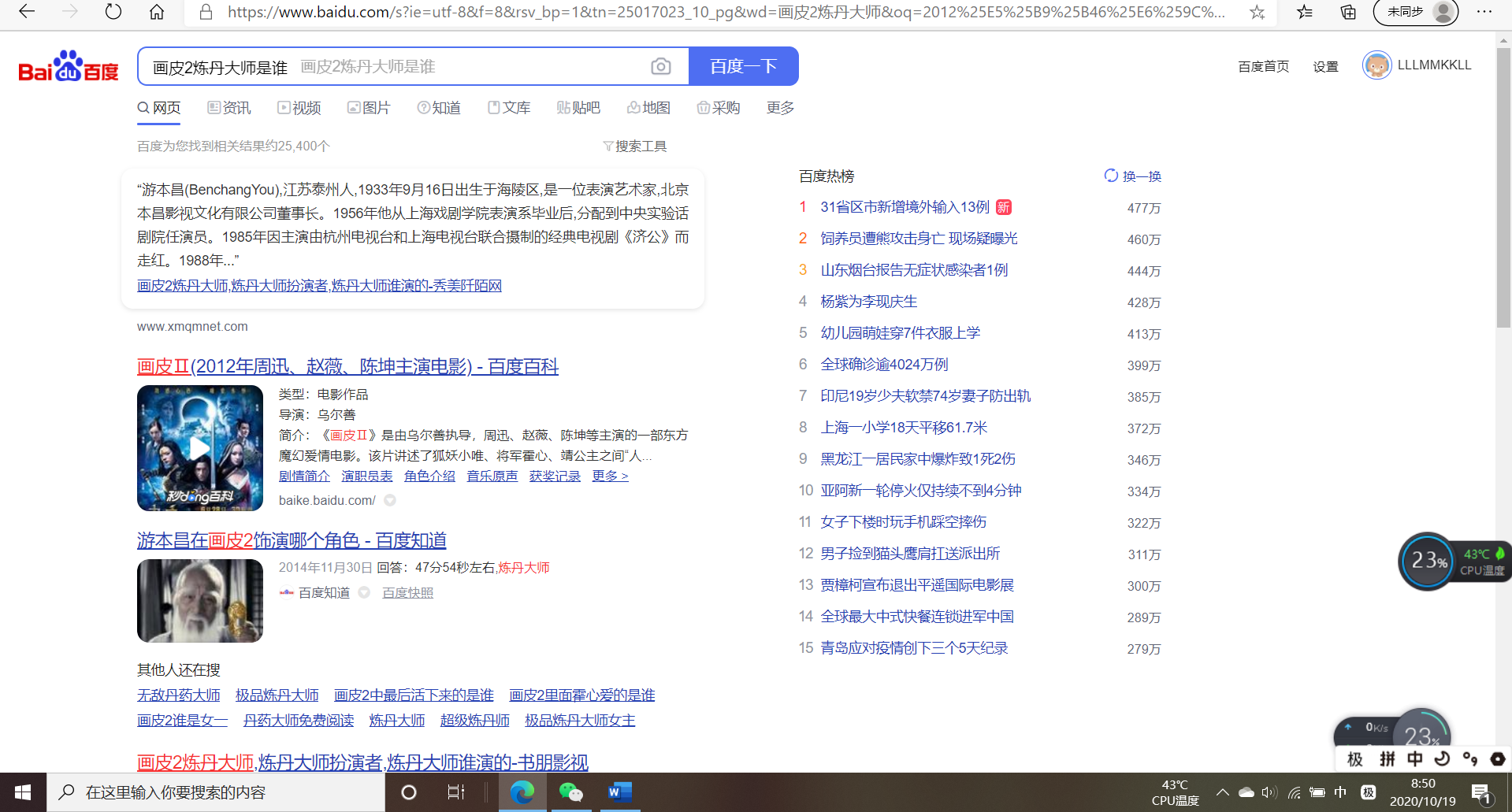Open the 设置 menu
Viewport: 1512px width, 812px height.
[x=1325, y=67]
